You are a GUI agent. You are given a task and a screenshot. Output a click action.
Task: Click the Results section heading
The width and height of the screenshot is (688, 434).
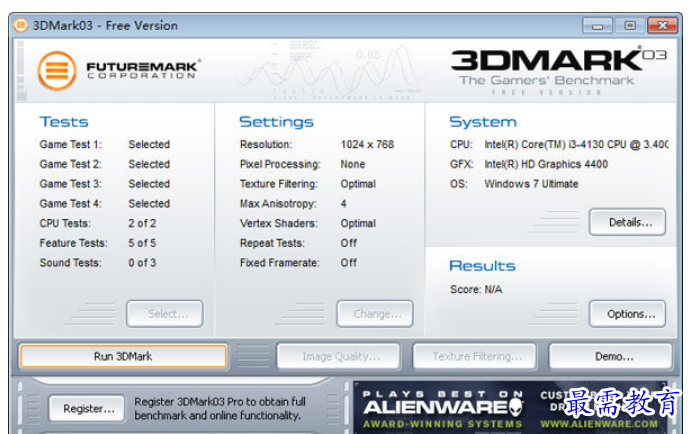click(x=482, y=265)
